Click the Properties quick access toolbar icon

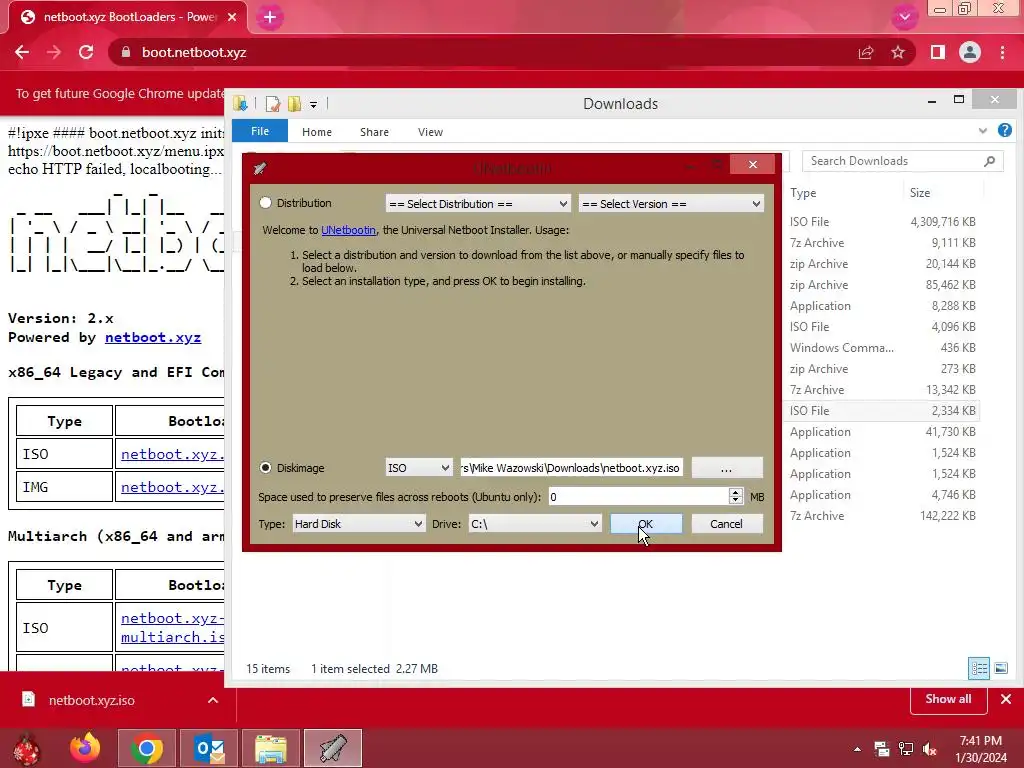pyautogui.click(x=272, y=103)
